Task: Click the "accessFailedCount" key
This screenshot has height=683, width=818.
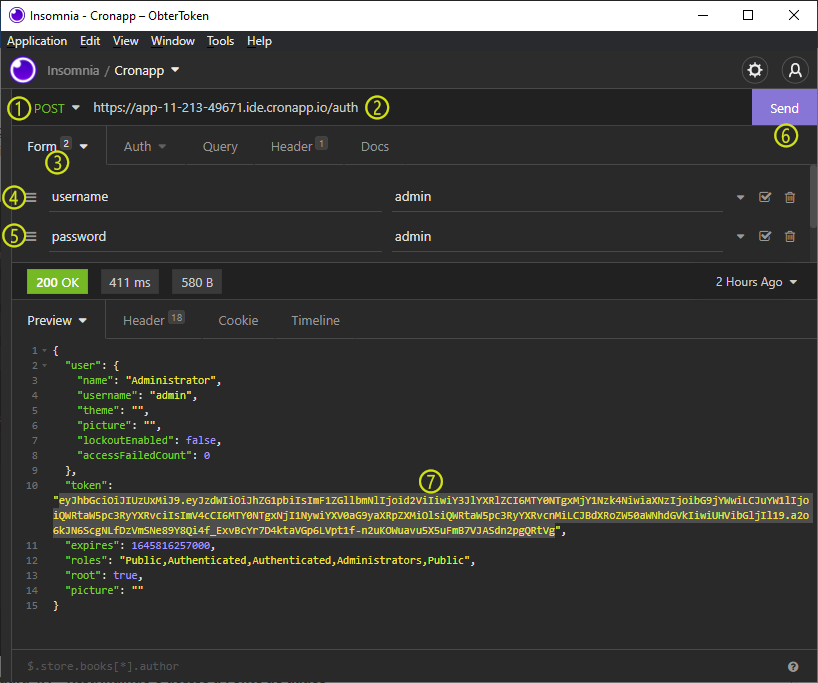Action: pos(135,456)
